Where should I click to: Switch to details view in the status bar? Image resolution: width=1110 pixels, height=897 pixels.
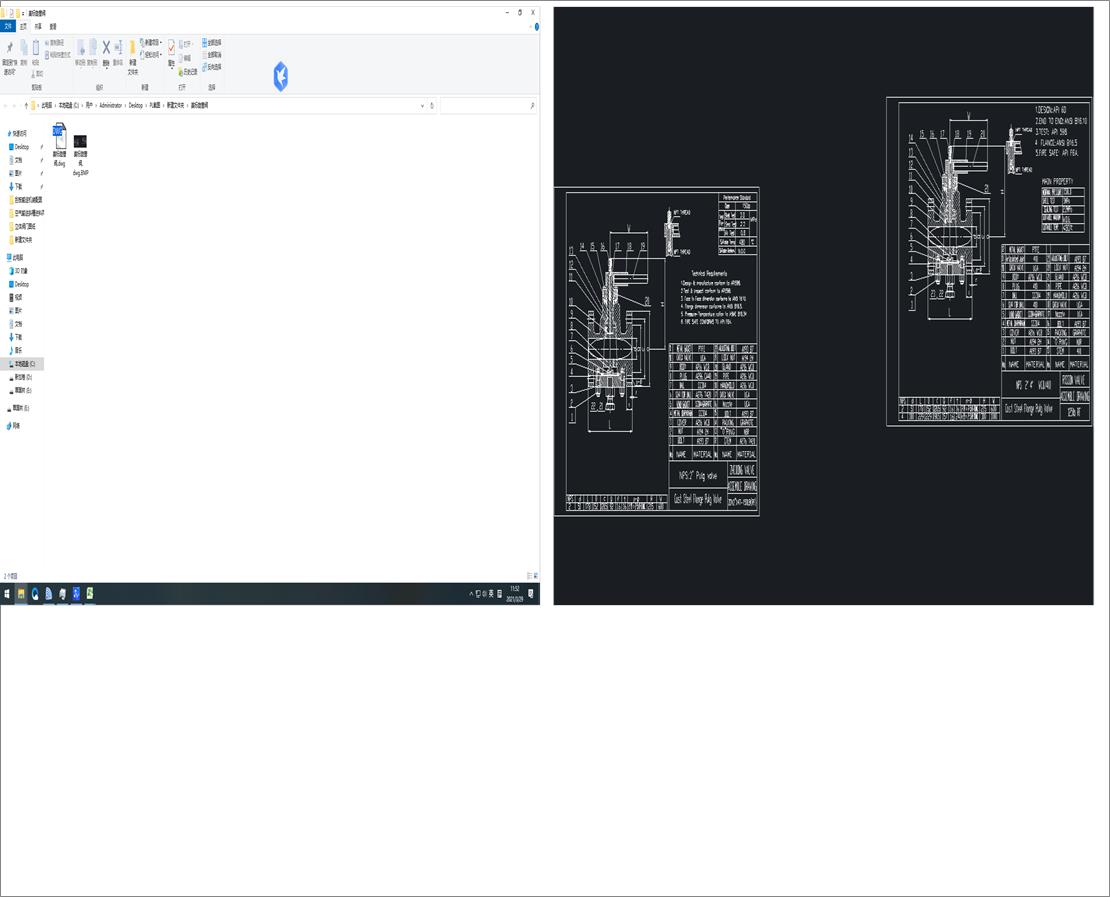(530, 576)
